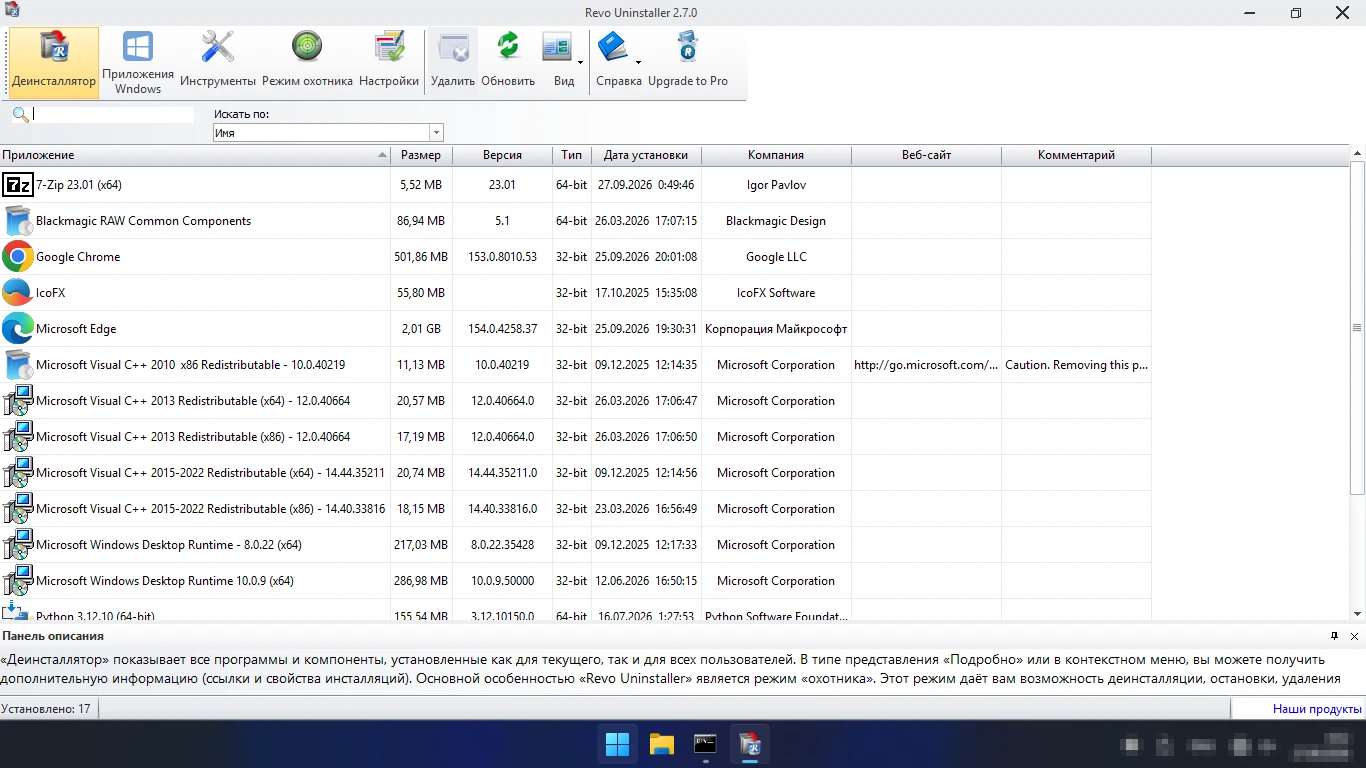The image size is (1366, 768).
Task: Click the search magnifier icon
Action: (20, 115)
